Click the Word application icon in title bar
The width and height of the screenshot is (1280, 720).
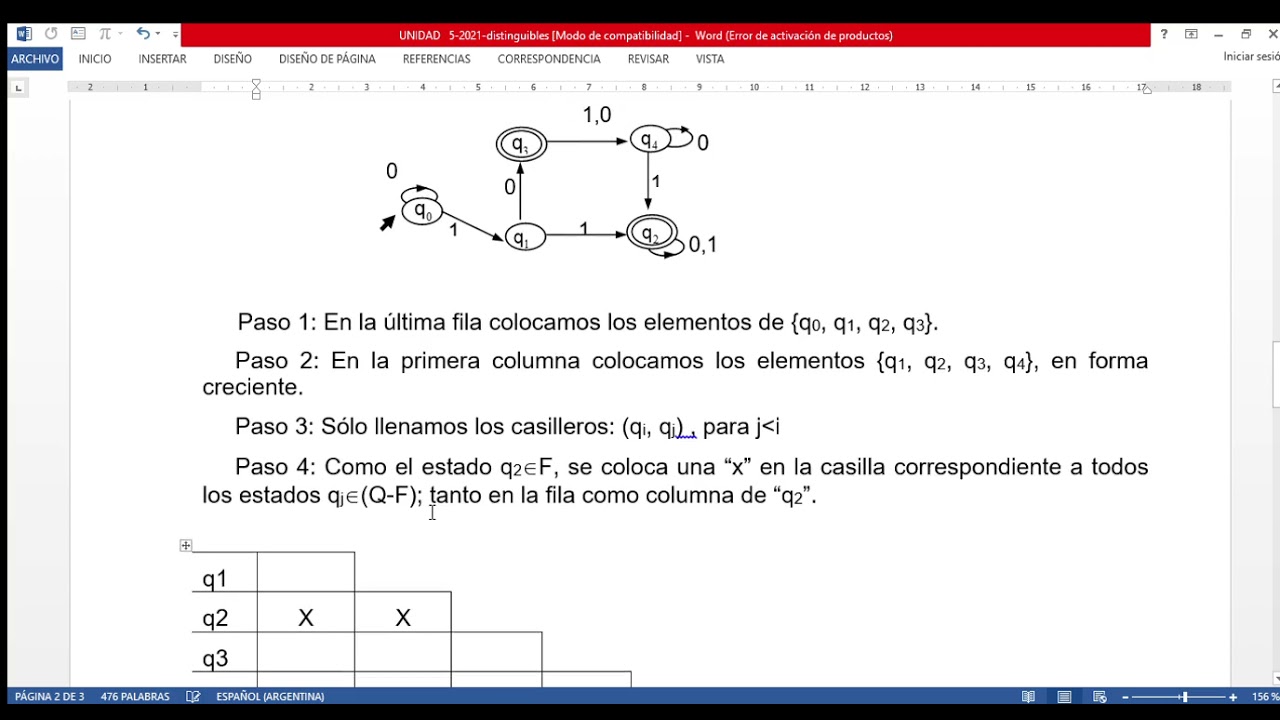[24, 34]
